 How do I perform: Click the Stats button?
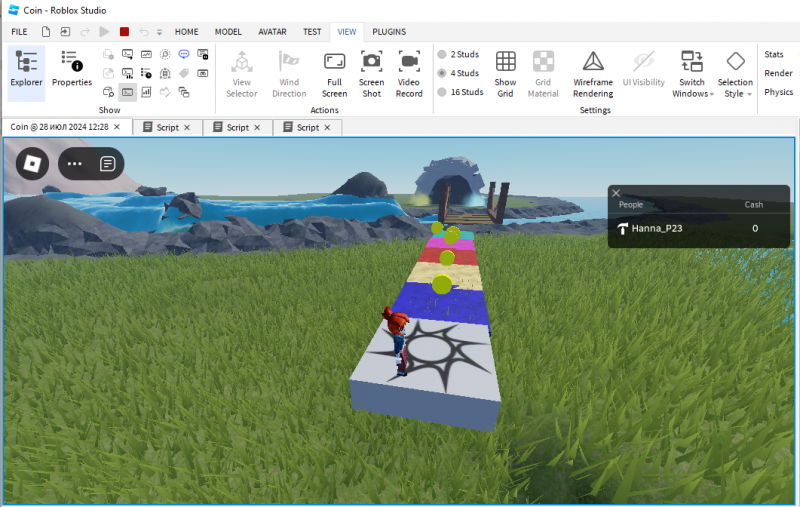pos(774,54)
